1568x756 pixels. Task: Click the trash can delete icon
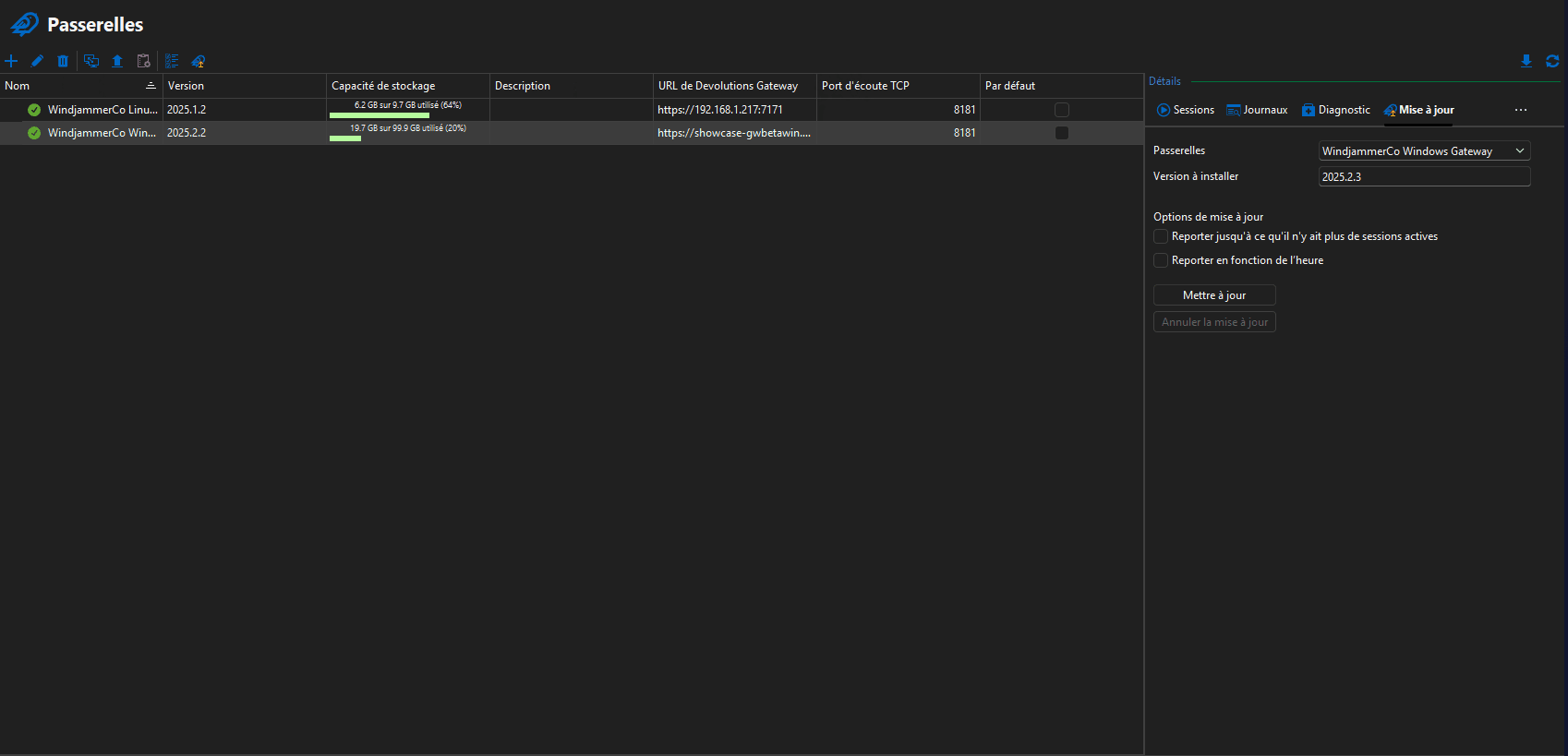click(x=63, y=61)
